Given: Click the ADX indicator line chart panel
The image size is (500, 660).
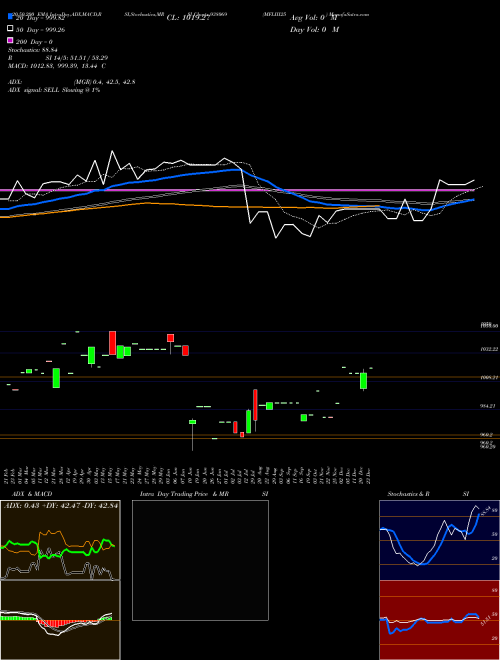Looking at the screenshot, I should tap(60, 540).
